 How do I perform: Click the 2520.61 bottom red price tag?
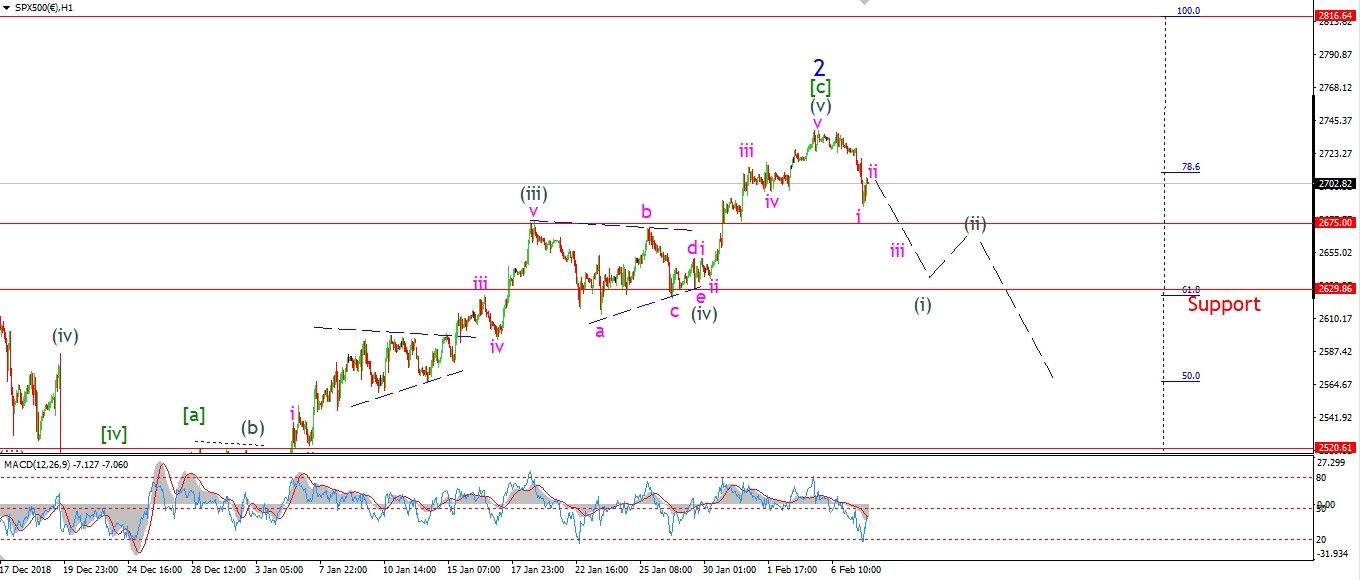coord(1336,449)
